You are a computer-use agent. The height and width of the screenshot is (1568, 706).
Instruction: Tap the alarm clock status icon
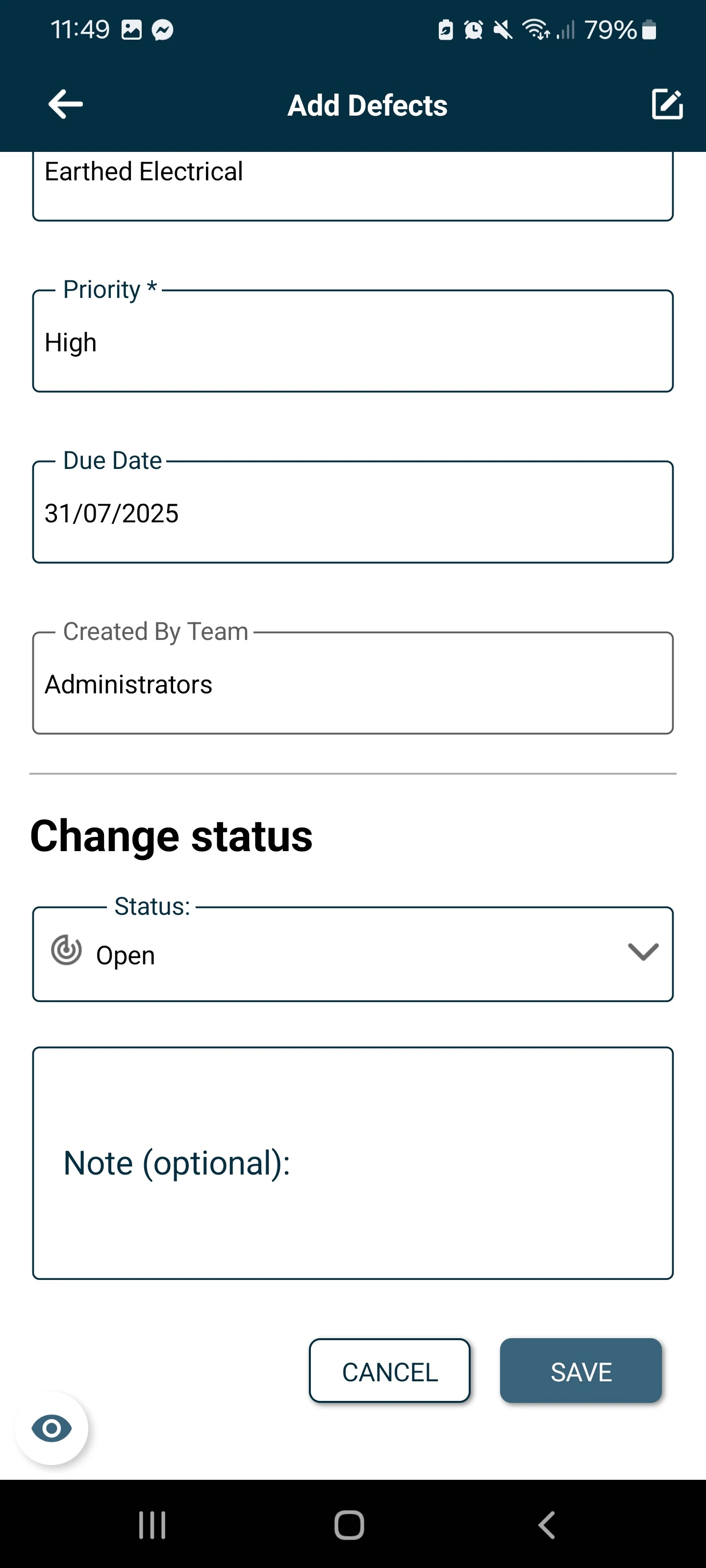point(473,30)
